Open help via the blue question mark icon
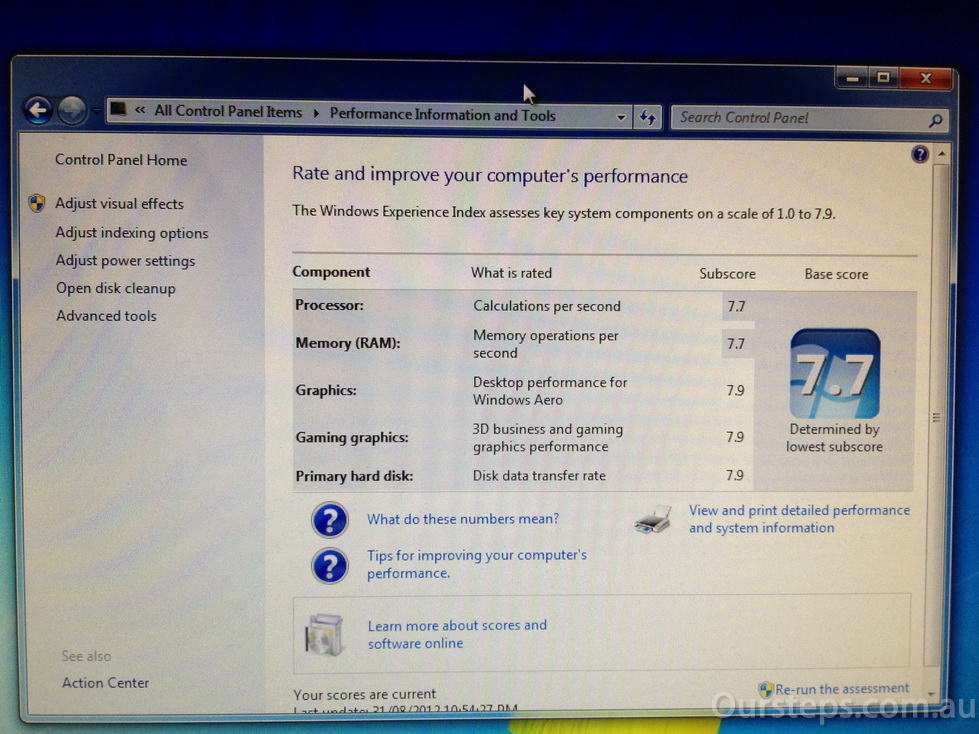This screenshot has height=734, width=979. click(920, 154)
